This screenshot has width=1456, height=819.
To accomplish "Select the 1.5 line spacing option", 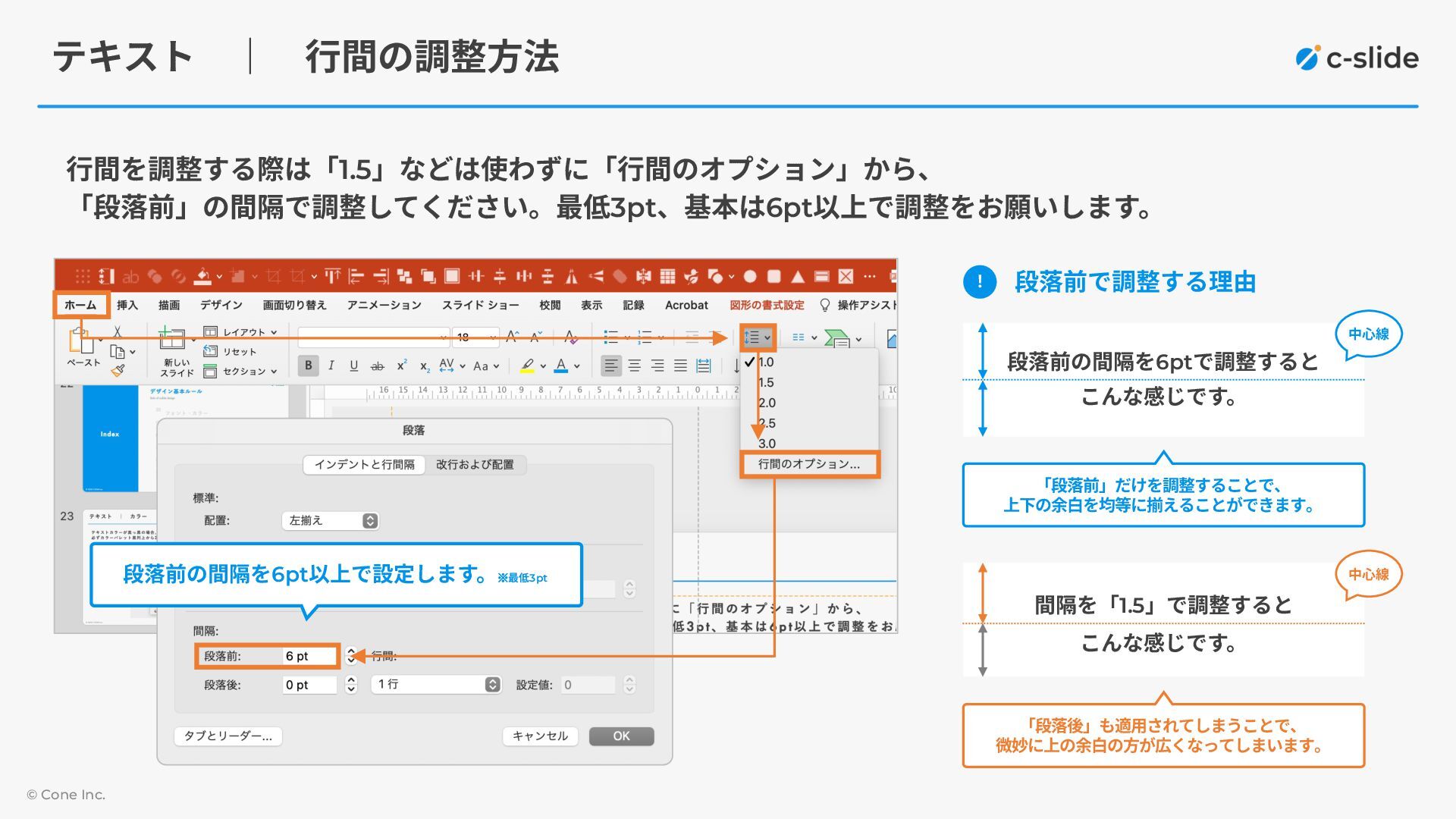I will 766,383.
